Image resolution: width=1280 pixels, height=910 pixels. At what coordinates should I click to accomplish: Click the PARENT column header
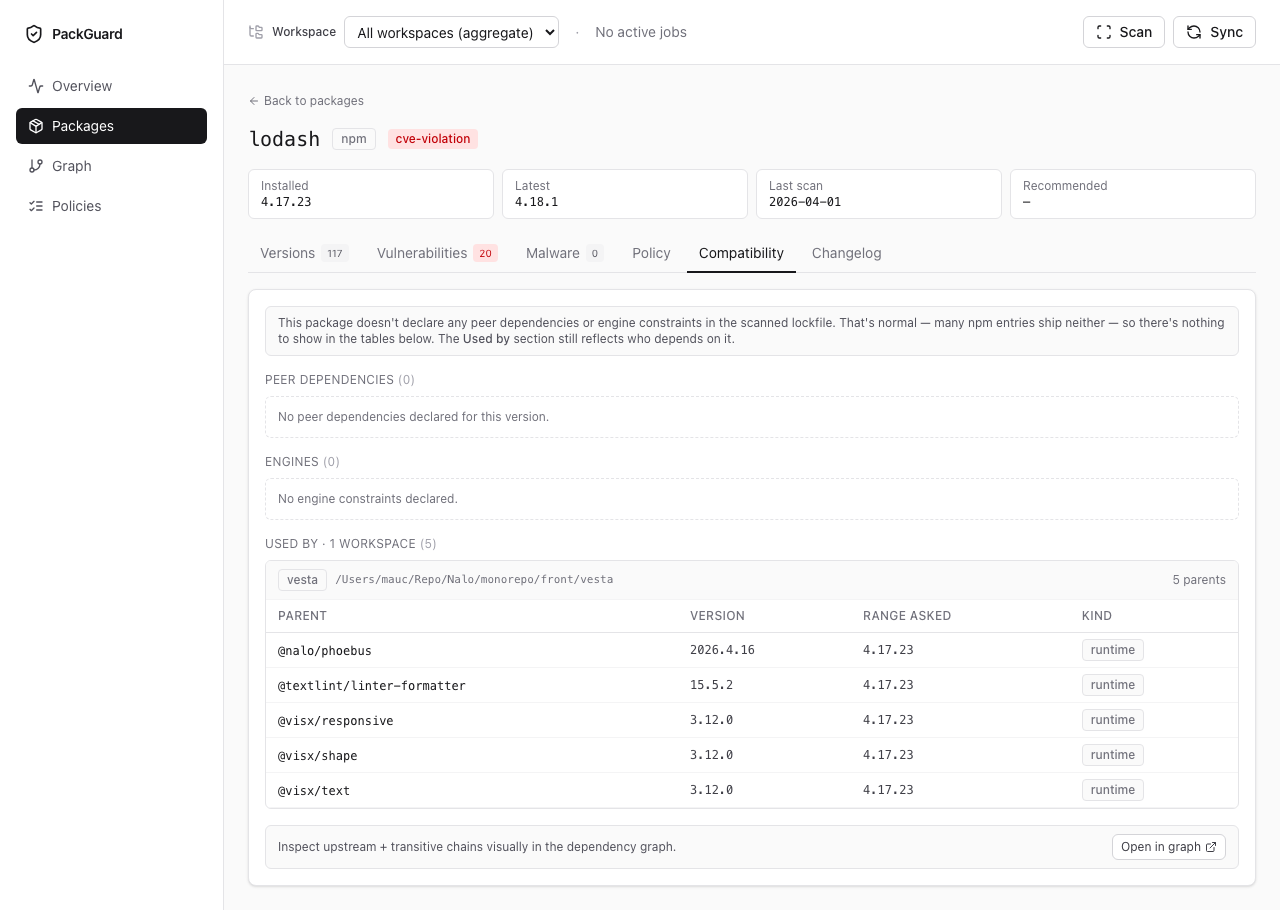coord(302,616)
